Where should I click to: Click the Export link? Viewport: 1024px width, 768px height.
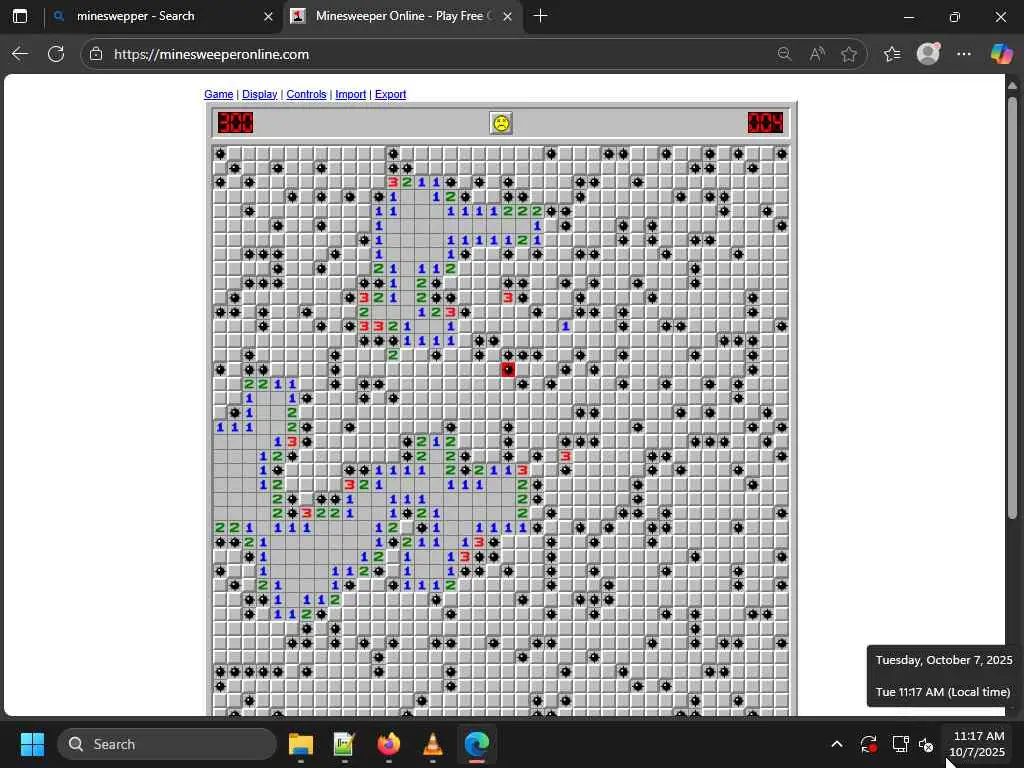[x=390, y=94]
